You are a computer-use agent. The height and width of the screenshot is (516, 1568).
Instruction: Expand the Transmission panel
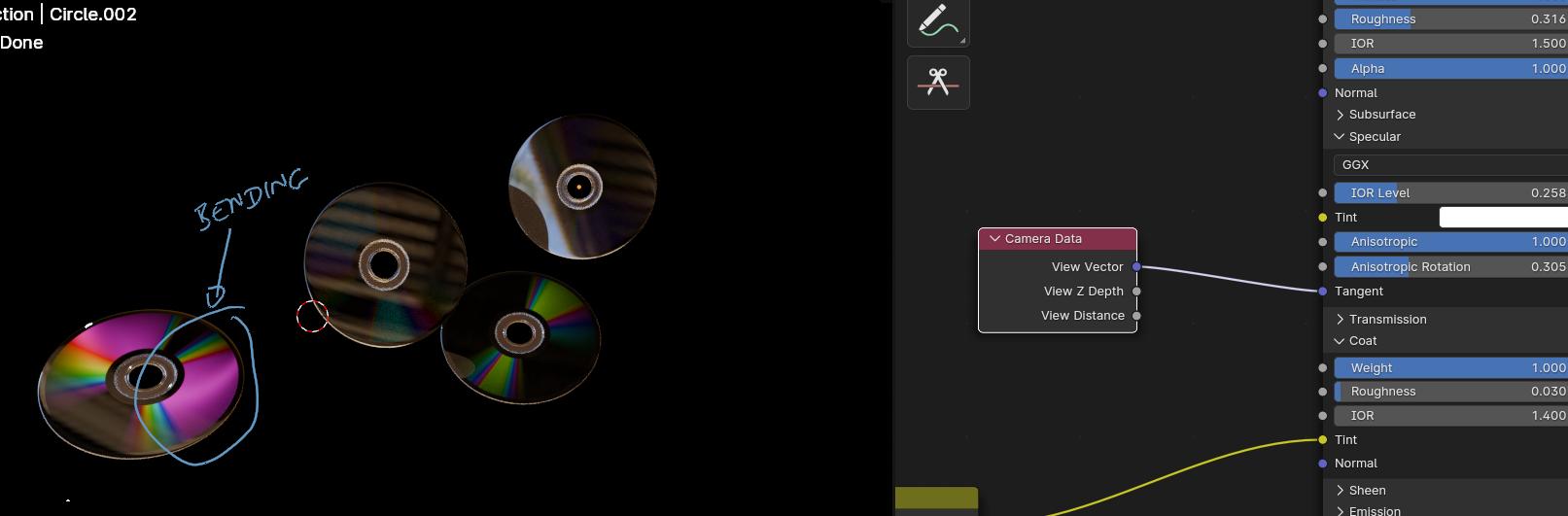click(x=1341, y=320)
